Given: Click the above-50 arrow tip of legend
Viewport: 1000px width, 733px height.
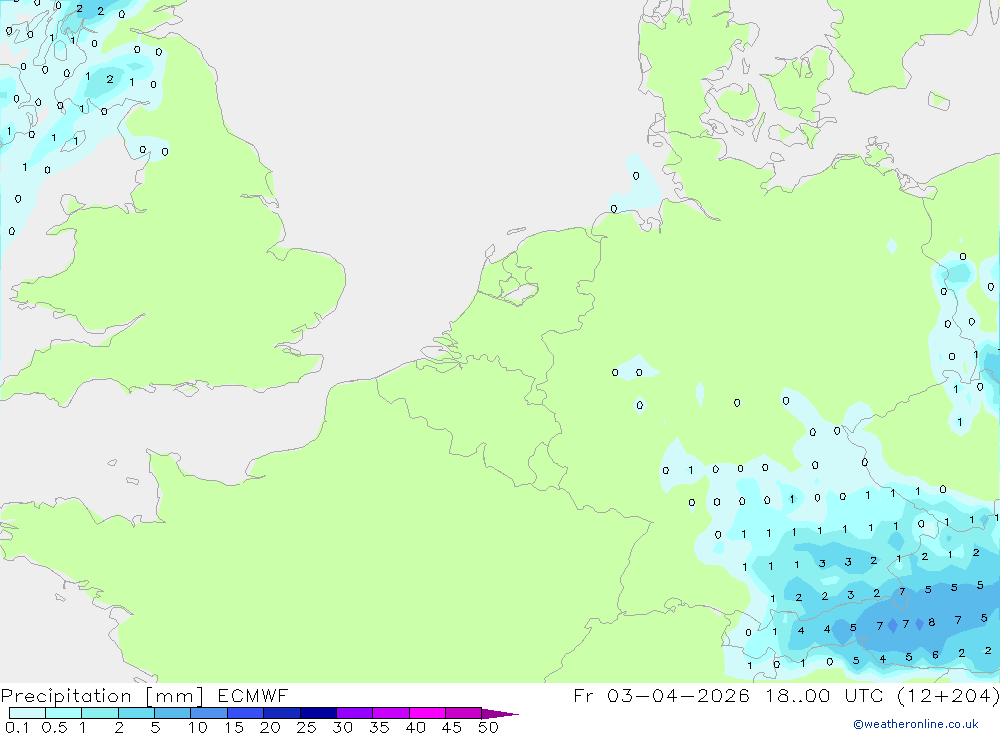Looking at the screenshot, I should pos(500,714).
